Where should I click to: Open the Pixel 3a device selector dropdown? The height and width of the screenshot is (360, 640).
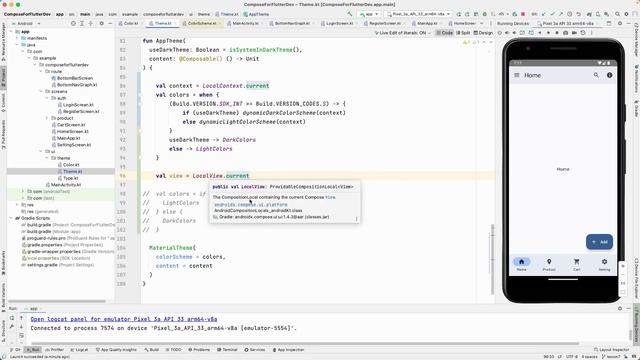418,14
